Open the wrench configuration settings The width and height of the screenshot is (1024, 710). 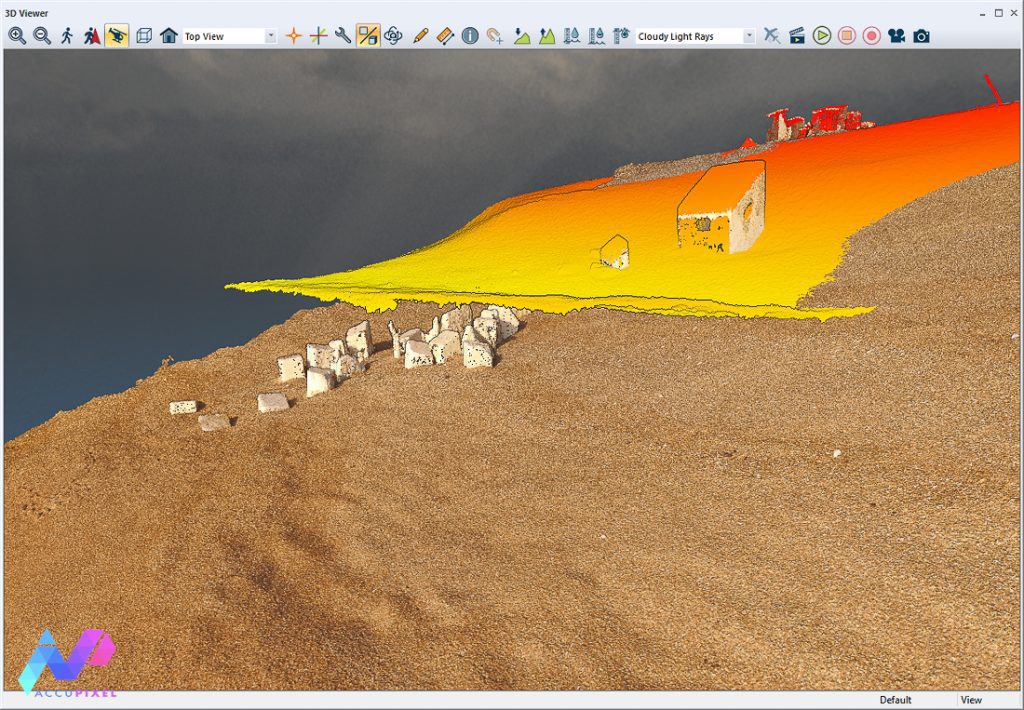(343, 36)
